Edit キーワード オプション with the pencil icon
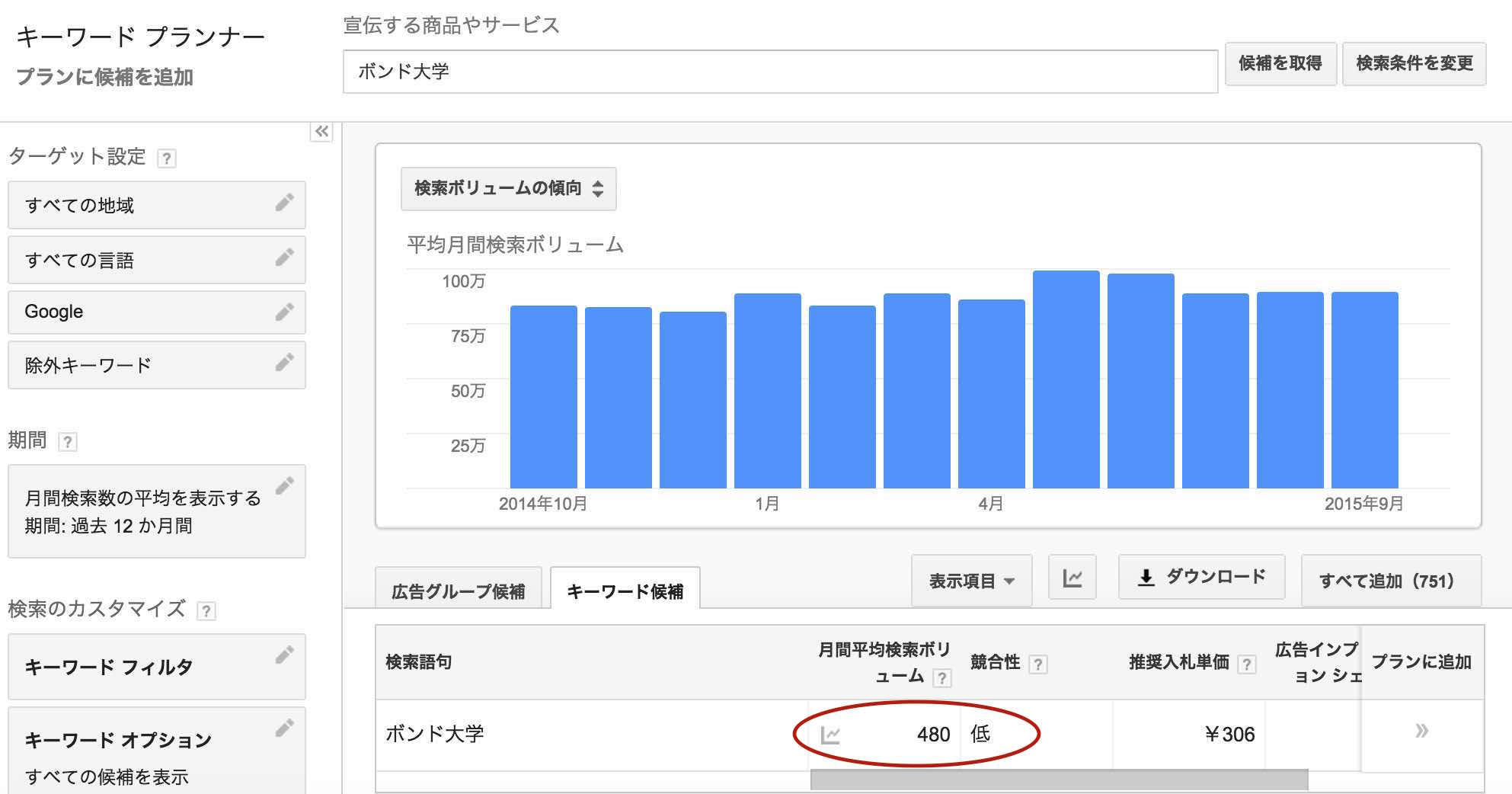 coord(284,728)
